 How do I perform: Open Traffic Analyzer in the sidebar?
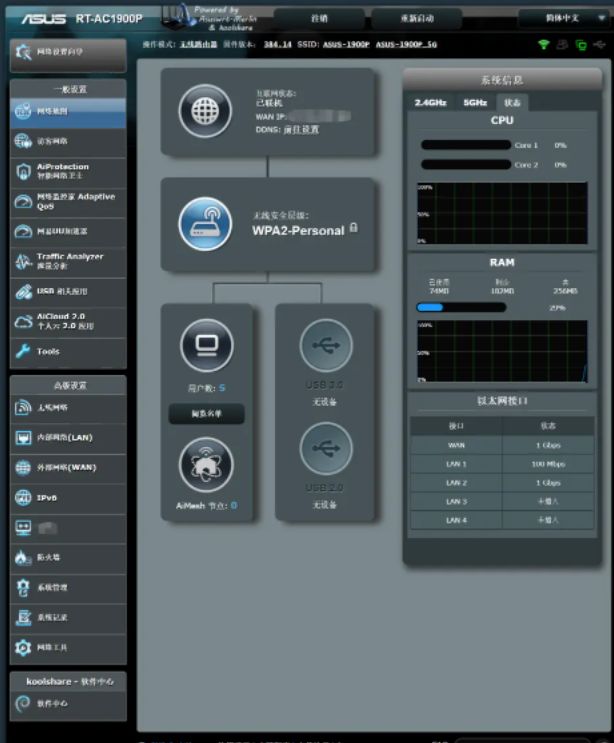[68, 261]
